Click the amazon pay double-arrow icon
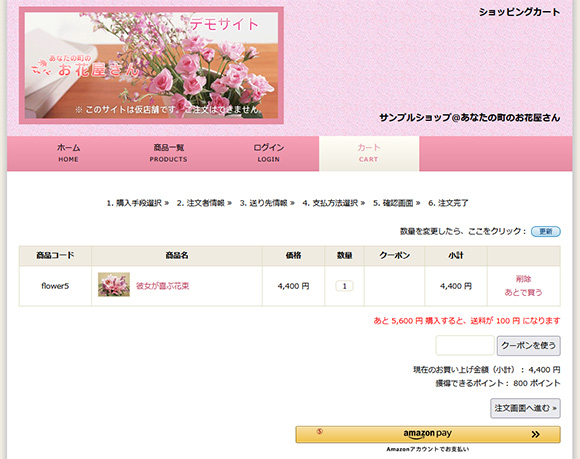The image size is (580, 459). point(535,434)
